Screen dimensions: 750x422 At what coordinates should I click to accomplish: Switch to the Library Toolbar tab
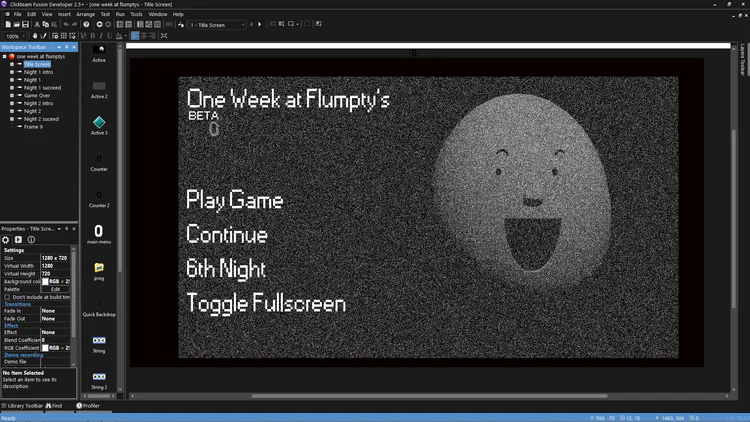coord(22,406)
